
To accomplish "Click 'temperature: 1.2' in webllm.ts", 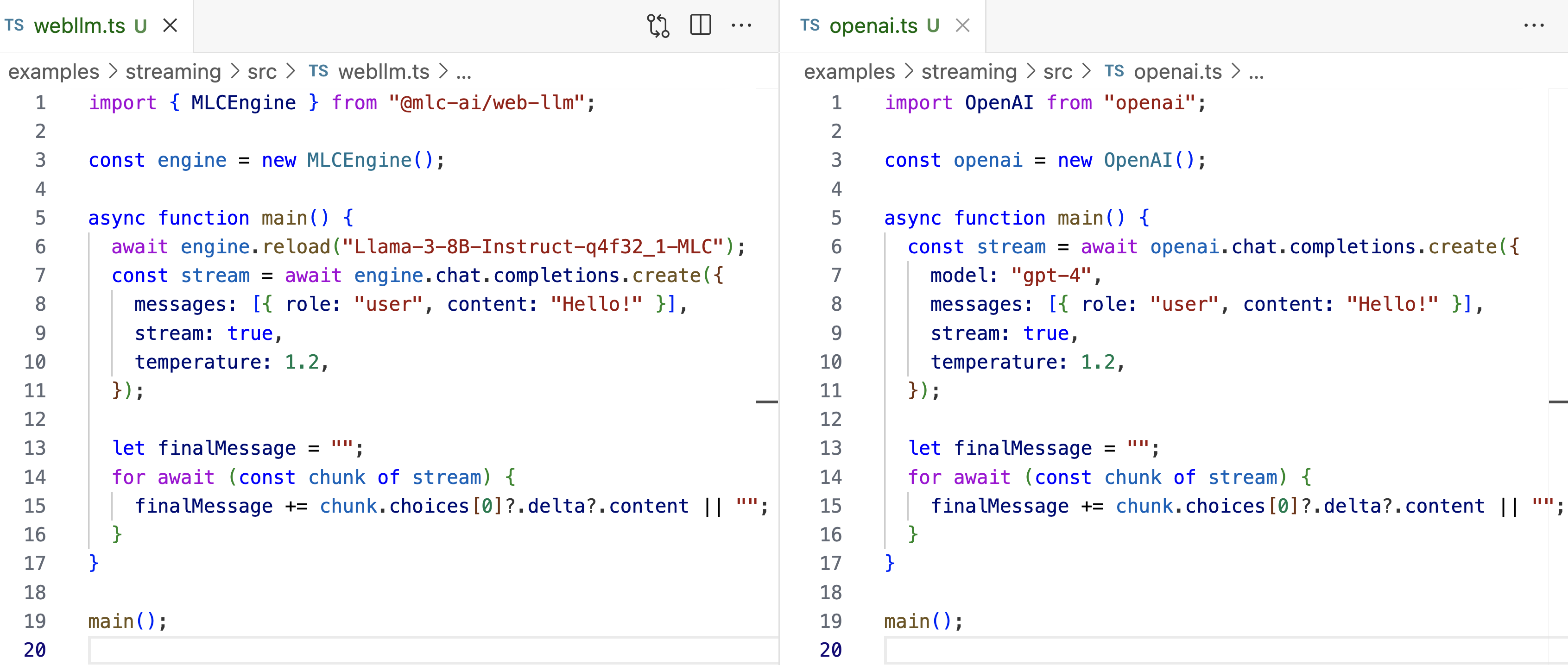I will point(227,362).
